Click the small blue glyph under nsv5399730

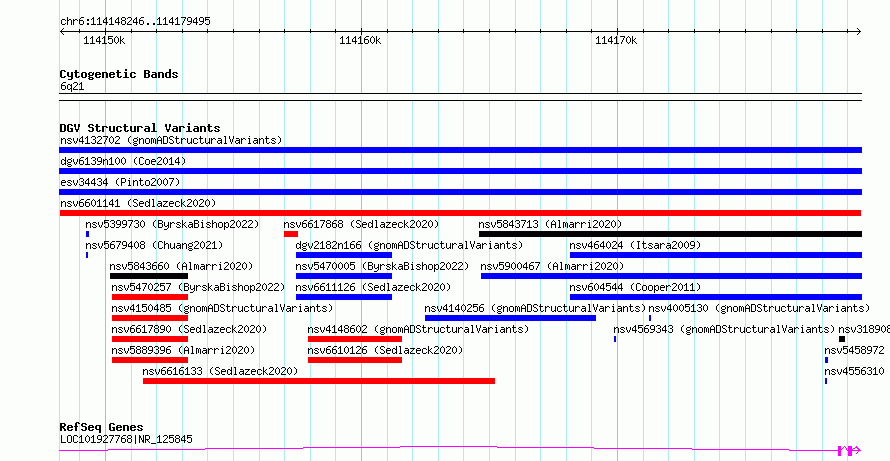coord(87,234)
